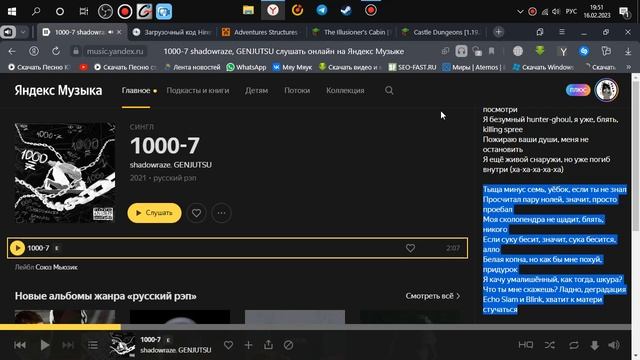The width and height of the screenshot is (640, 360).
Task: Play the 1000-7 track row button
Action: pyautogui.click(x=17, y=248)
